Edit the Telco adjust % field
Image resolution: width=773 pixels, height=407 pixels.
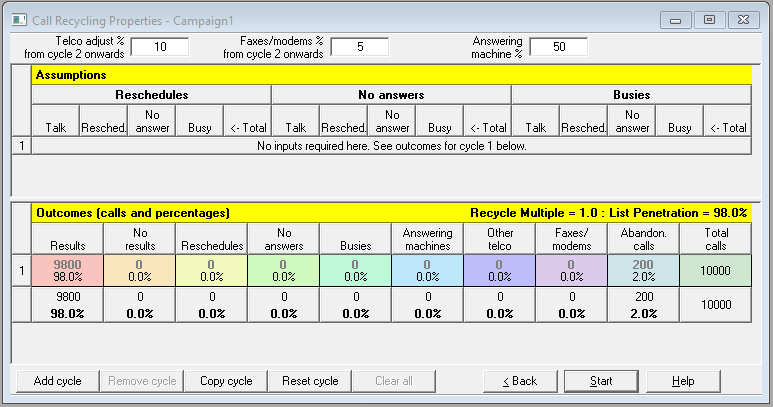[x=159, y=47]
